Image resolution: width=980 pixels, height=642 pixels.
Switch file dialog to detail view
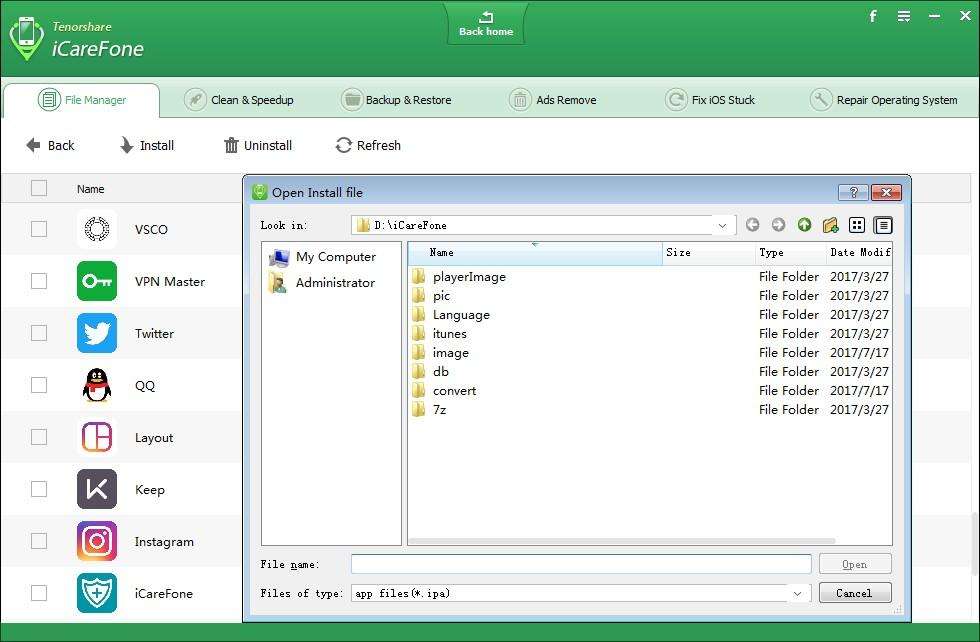point(883,225)
